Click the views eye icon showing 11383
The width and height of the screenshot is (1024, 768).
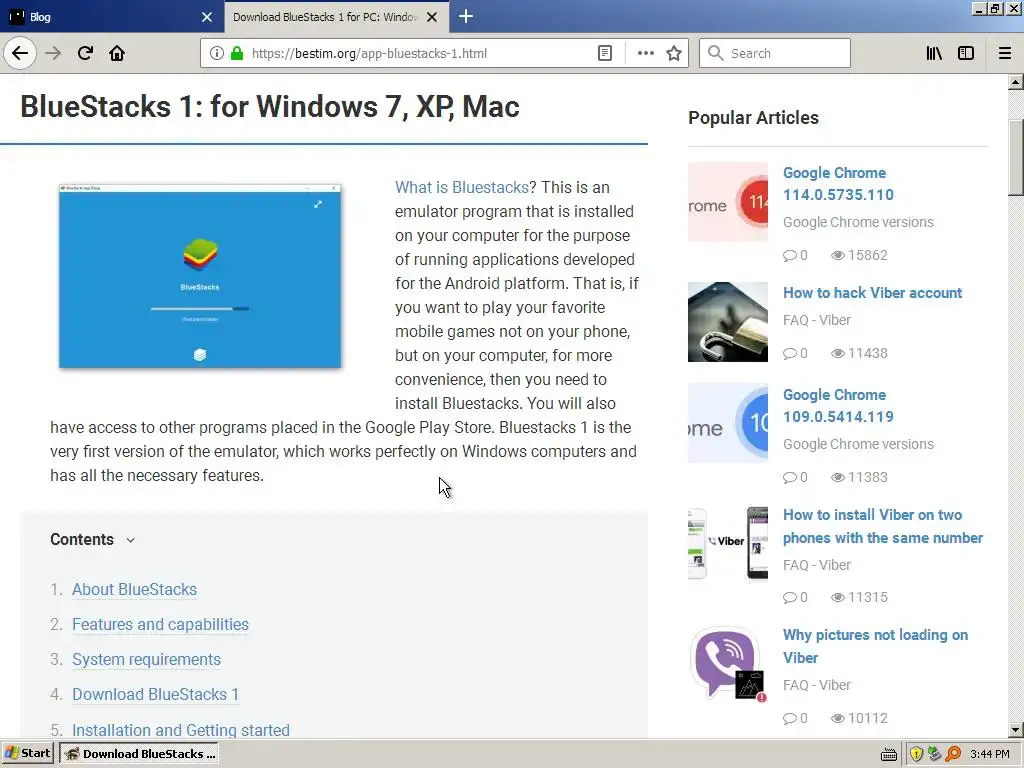coord(837,477)
